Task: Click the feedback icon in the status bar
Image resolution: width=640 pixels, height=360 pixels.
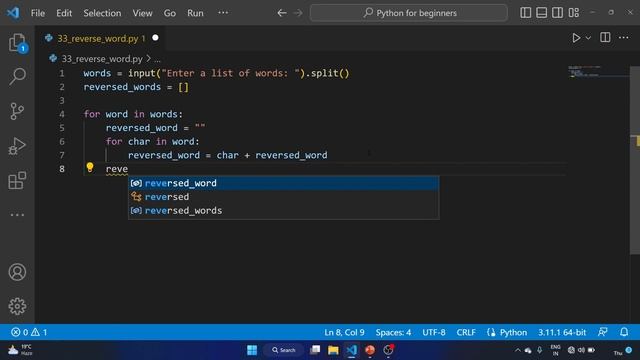Action: (602, 332)
